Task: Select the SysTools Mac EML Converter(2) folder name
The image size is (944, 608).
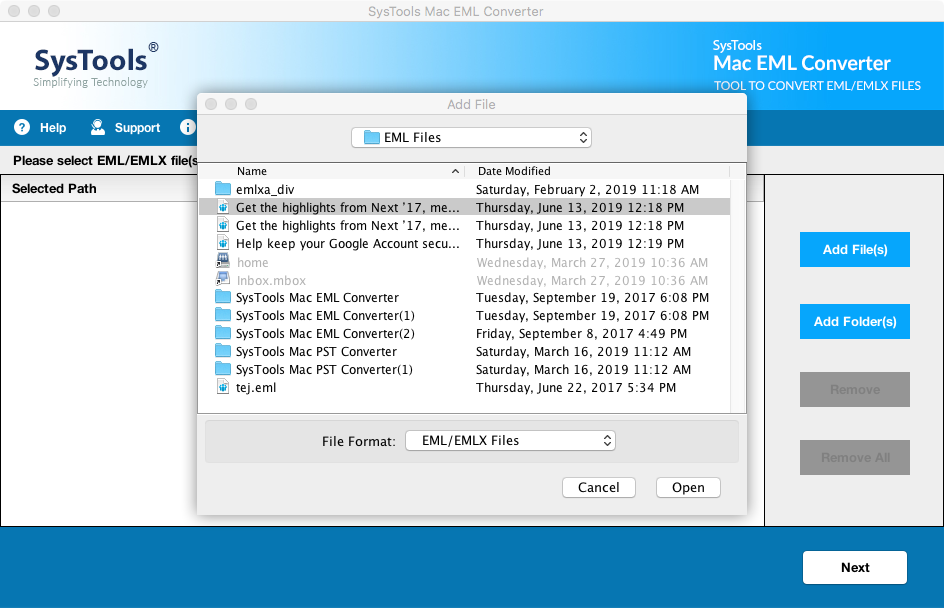Action: pos(325,333)
